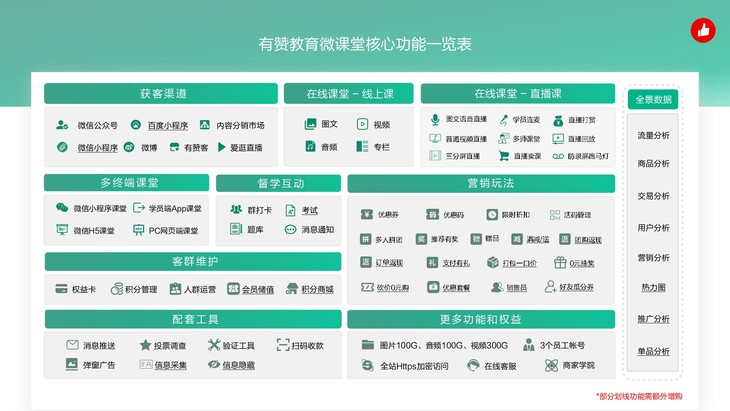Click the 获客渠道 section header
730x411 pixels.
161,94
